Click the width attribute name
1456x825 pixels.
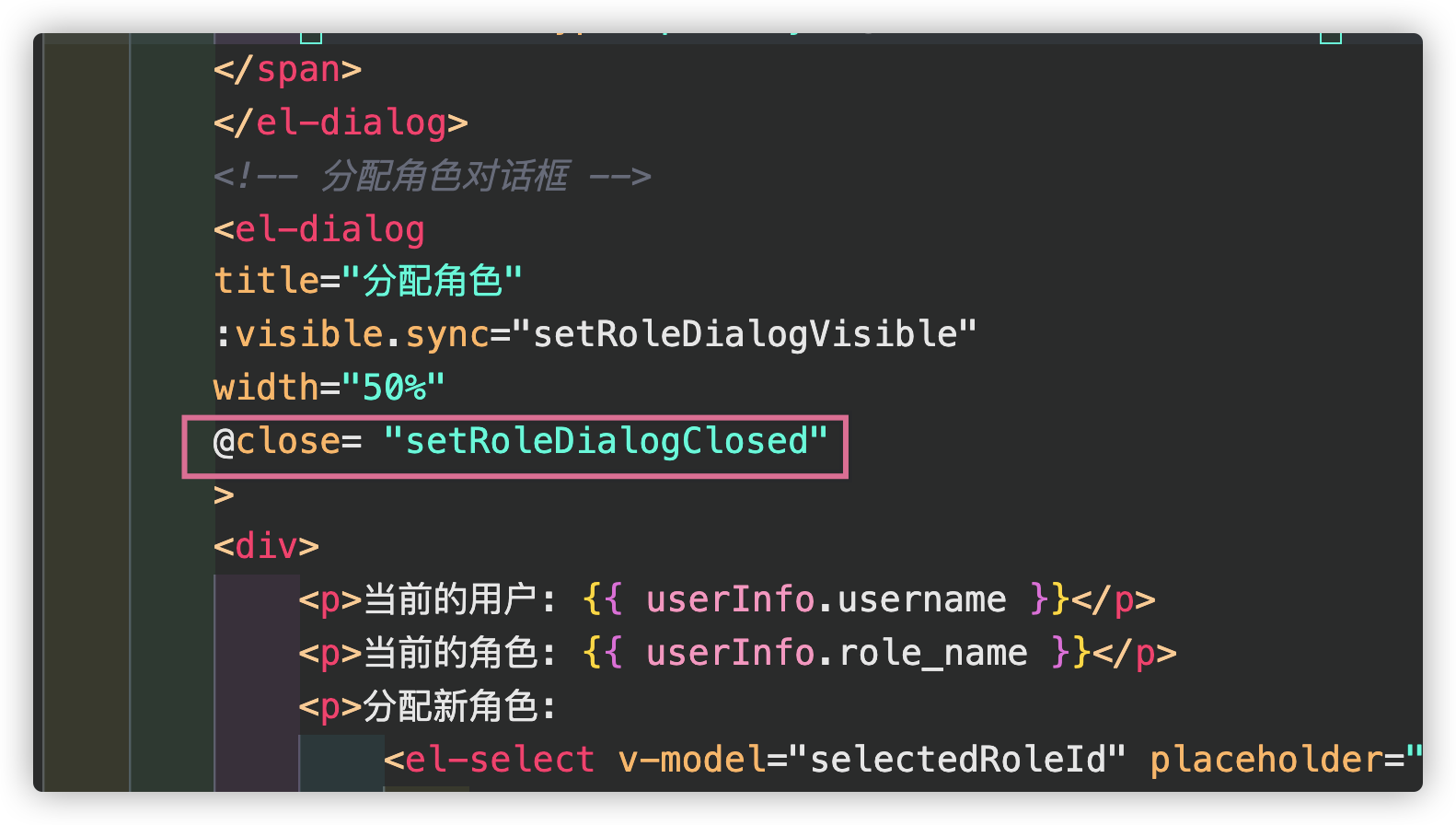point(266,388)
